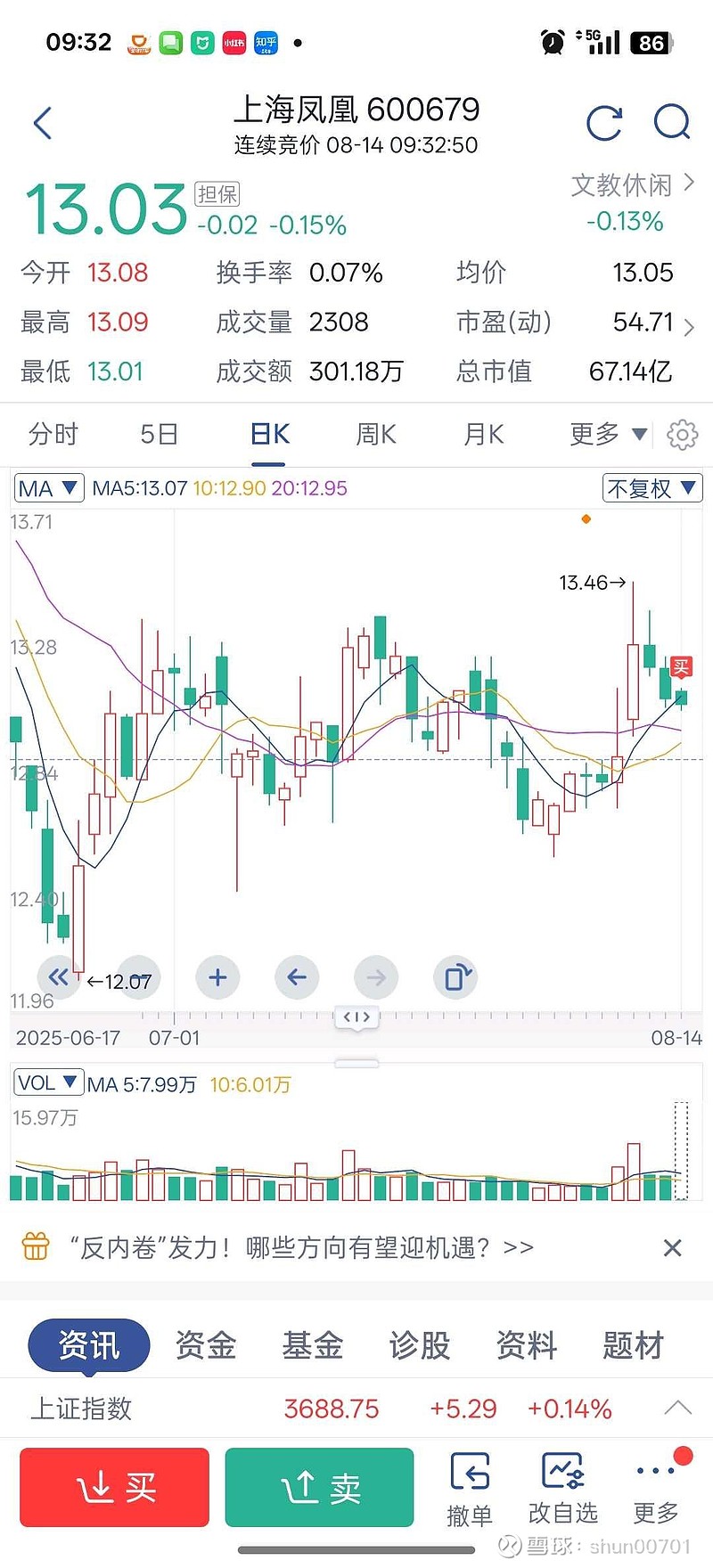This screenshot has height=1568, width=713.
Task: Tap the plus zoom-in chart button
Action: click(x=217, y=977)
